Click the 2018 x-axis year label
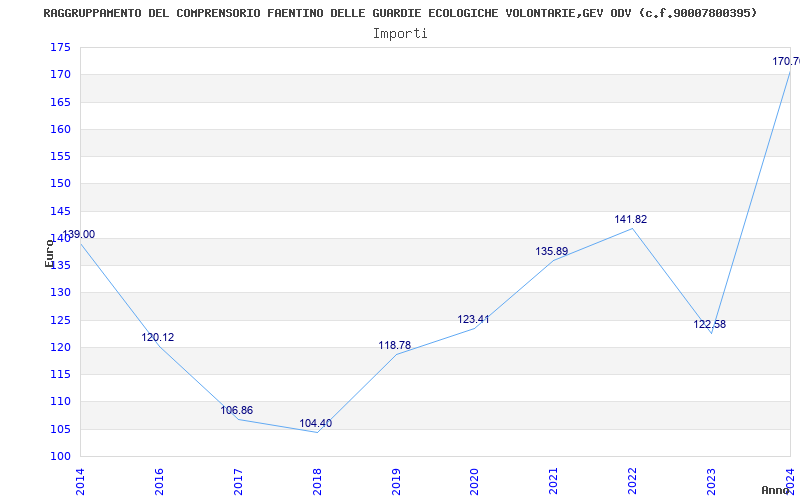 coord(317,482)
